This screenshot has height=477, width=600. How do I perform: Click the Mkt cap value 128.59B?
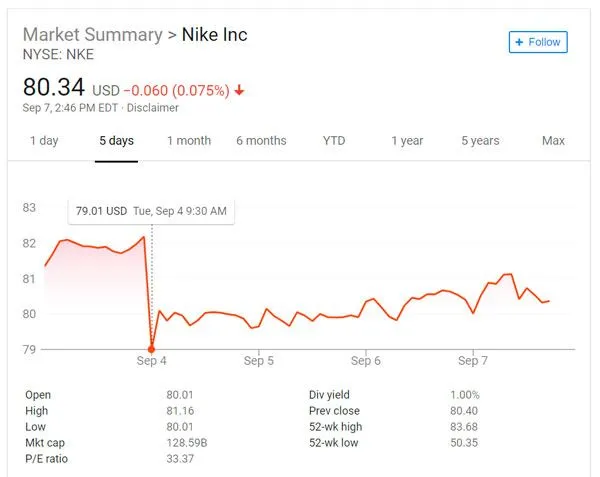coord(186,442)
